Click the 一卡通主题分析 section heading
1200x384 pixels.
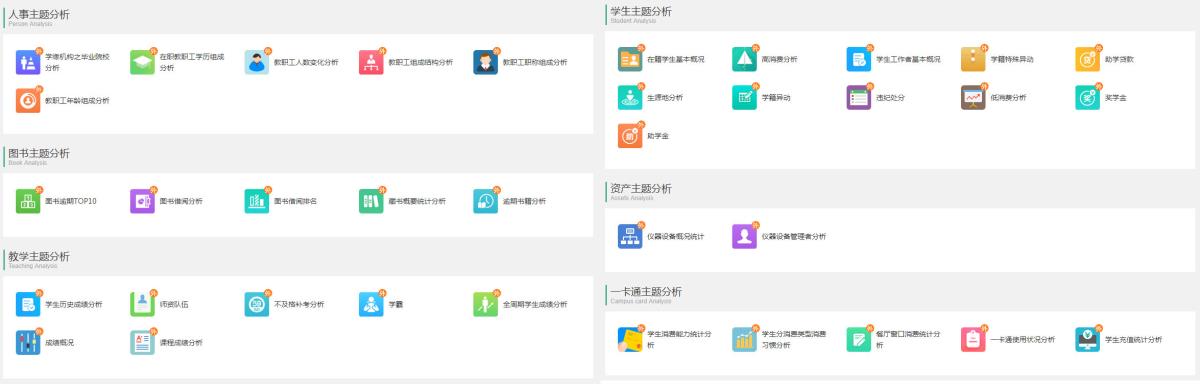point(646,291)
